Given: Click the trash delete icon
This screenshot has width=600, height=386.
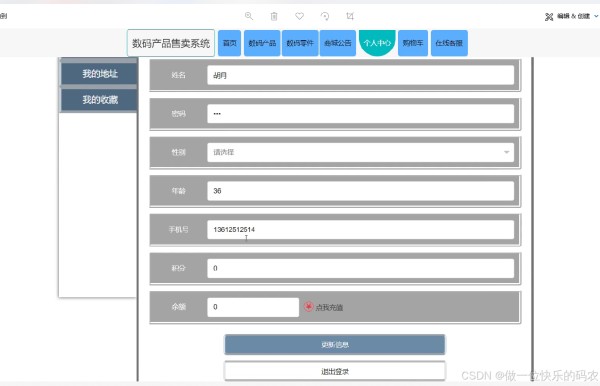Looking at the screenshot, I should 274,16.
